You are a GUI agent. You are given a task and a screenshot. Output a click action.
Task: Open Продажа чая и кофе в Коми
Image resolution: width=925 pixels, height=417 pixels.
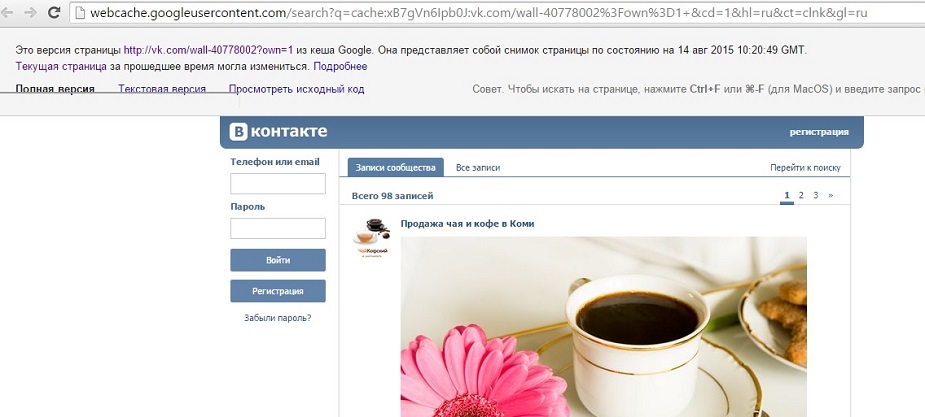[467, 224]
